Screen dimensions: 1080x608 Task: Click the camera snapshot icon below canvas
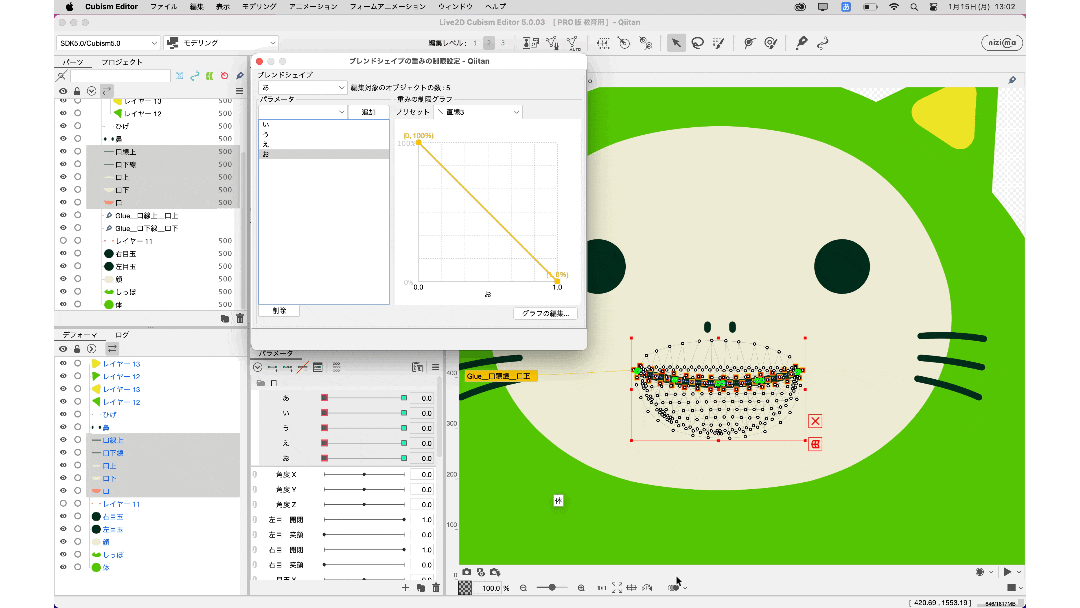[466, 571]
